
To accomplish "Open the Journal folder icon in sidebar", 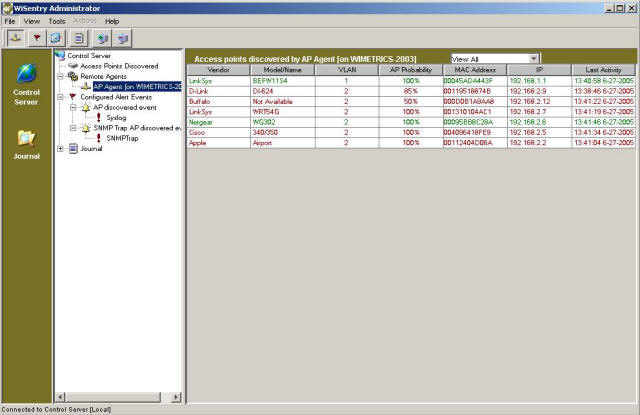I will pyautogui.click(x=26, y=138).
